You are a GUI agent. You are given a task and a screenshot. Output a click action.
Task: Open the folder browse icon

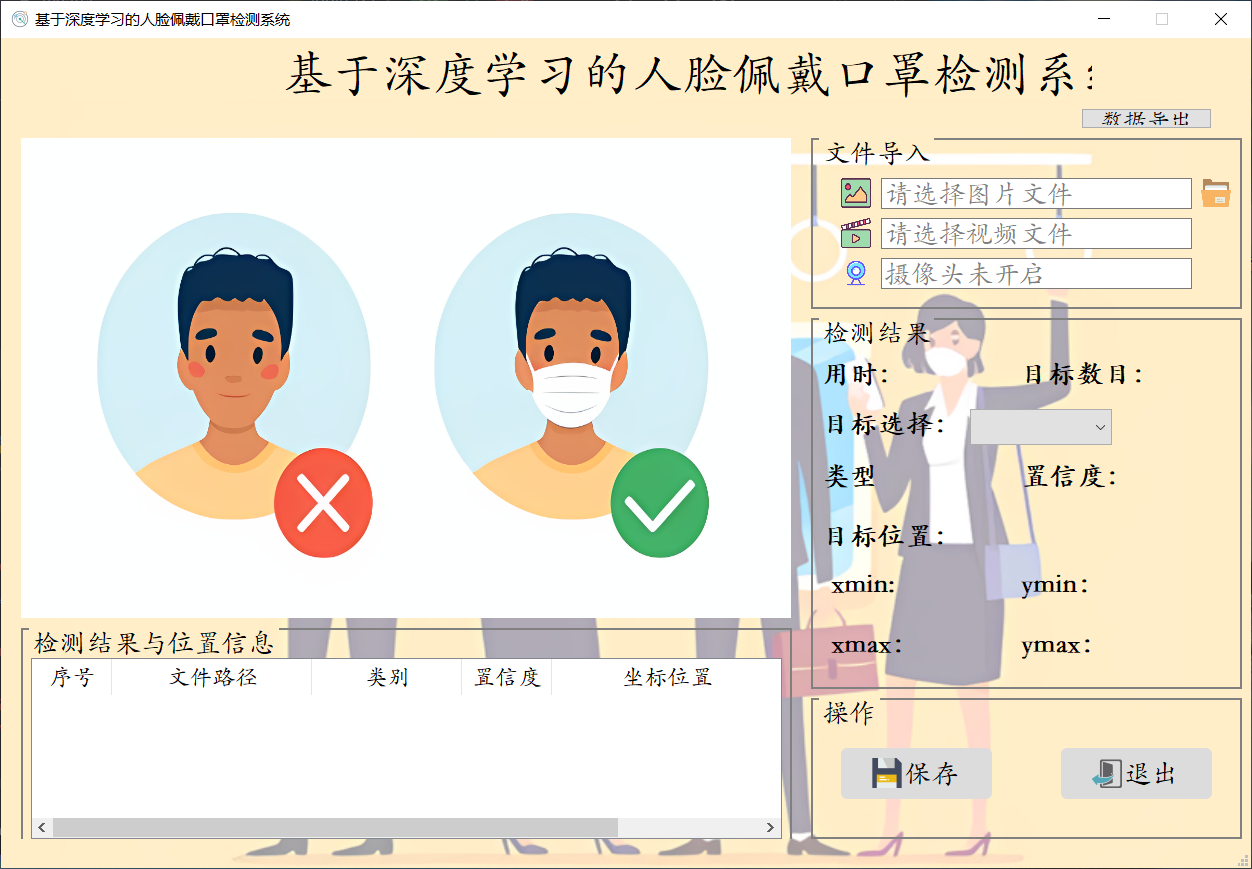(x=1216, y=193)
